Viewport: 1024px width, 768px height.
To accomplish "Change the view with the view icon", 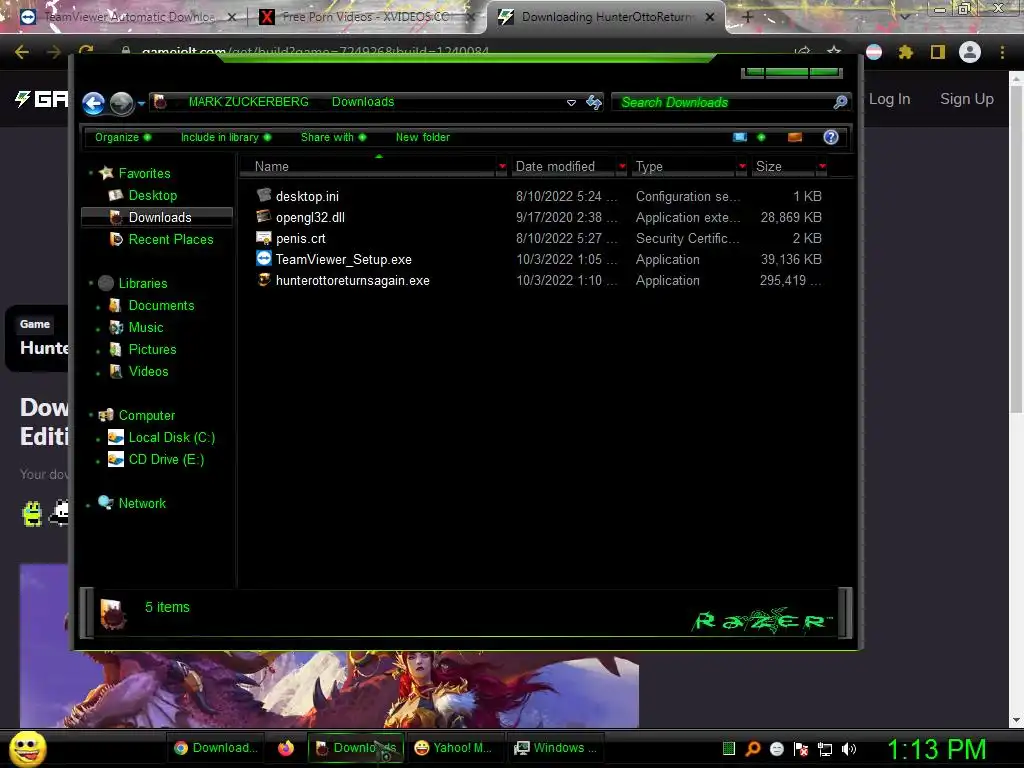I will click(740, 137).
